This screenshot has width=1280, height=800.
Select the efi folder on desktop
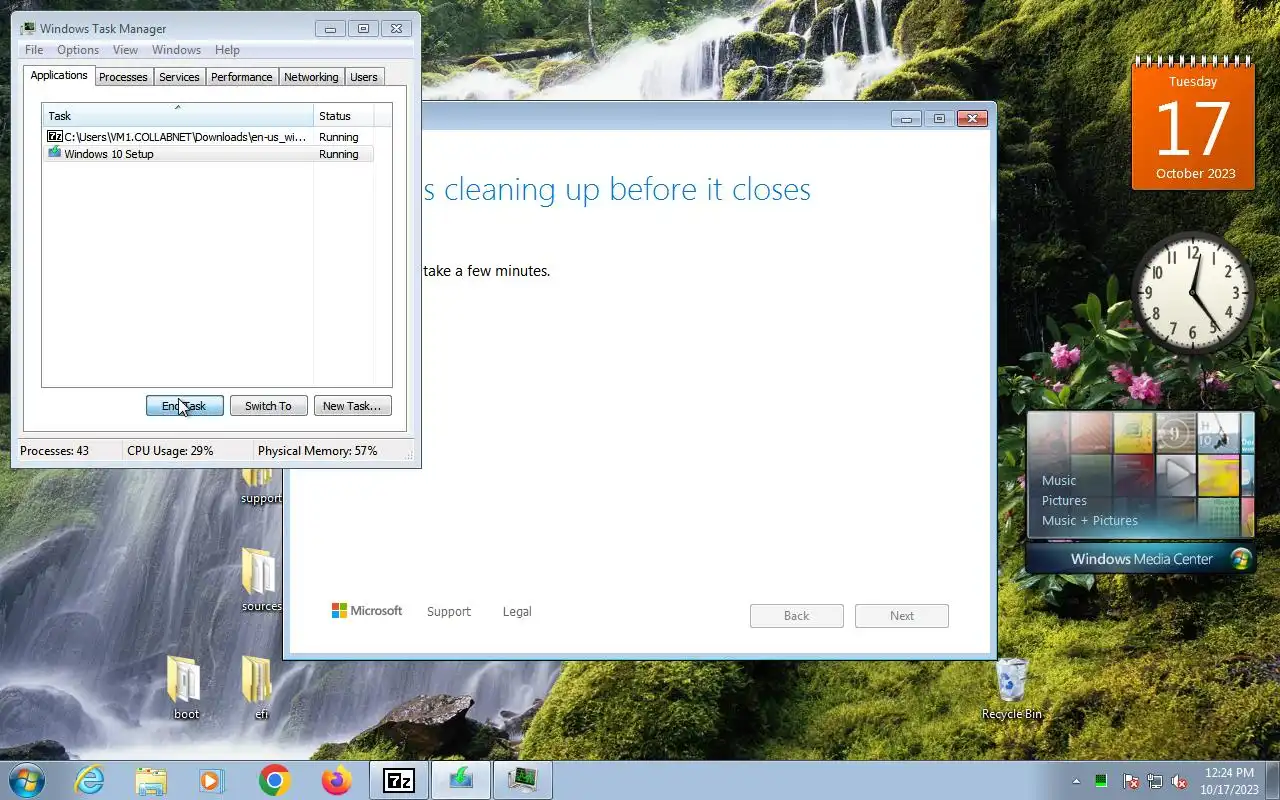[260, 688]
